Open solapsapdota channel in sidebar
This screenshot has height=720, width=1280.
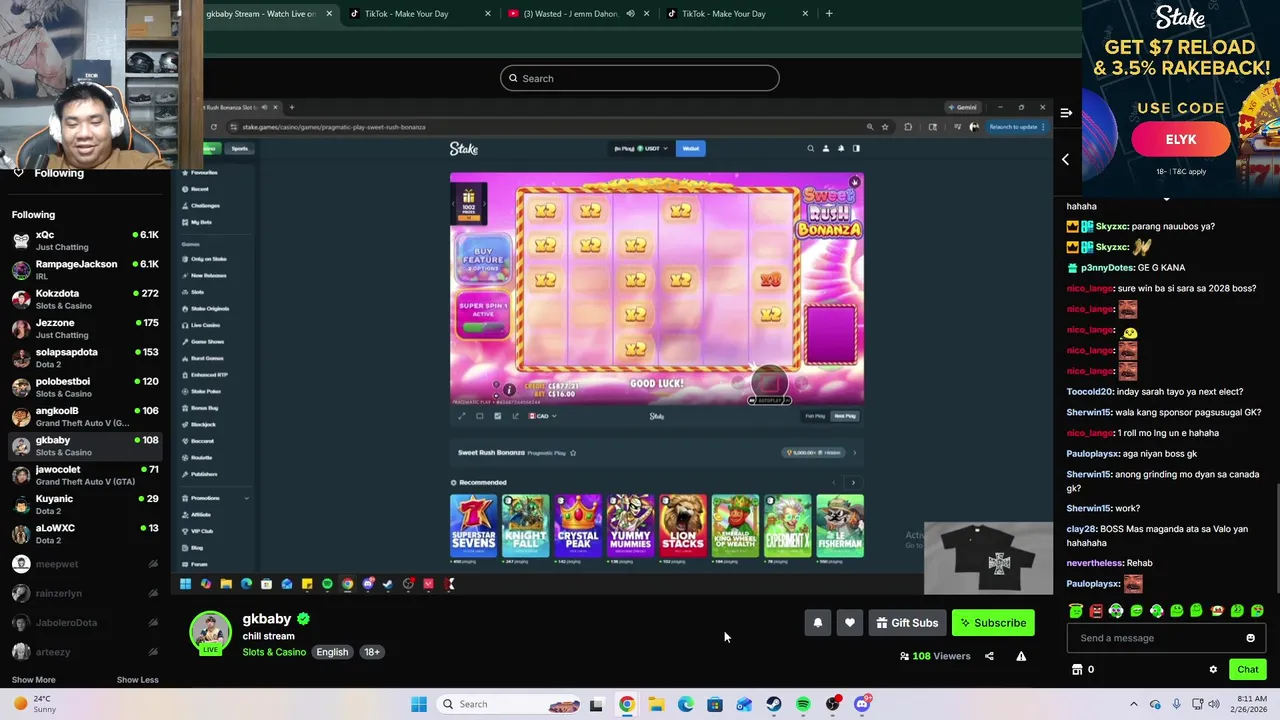tap(85, 358)
